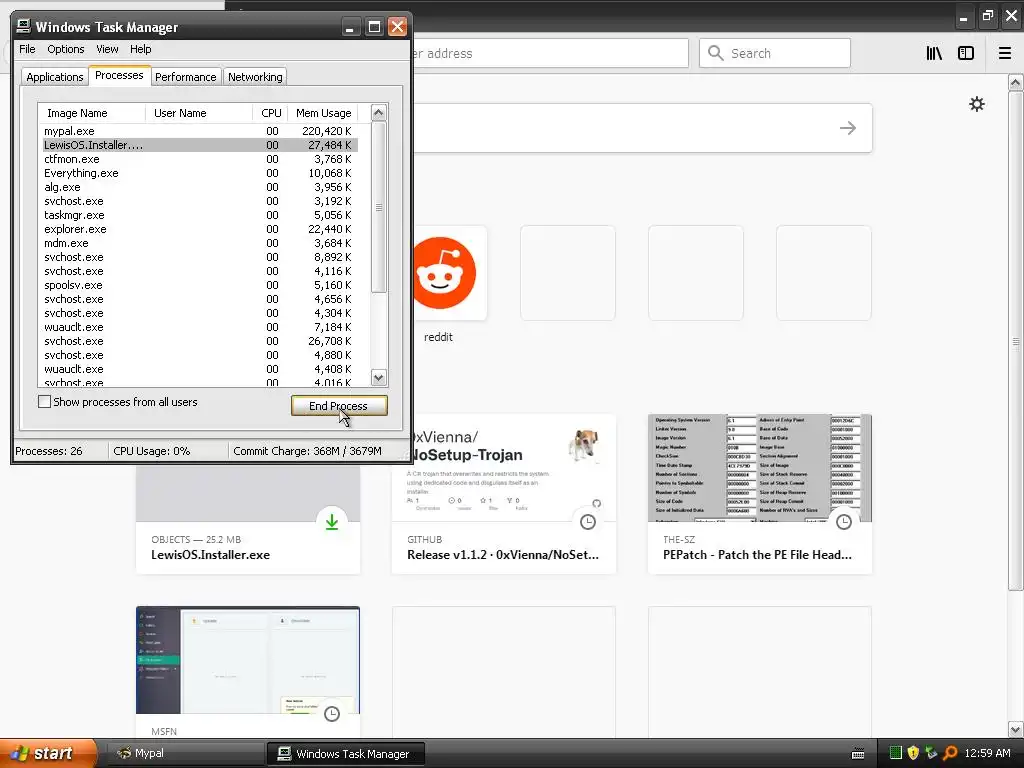Open the Options menu
Image resolution: width=1024 pixels, height=768 pixels.
click(x=65, y=49)
